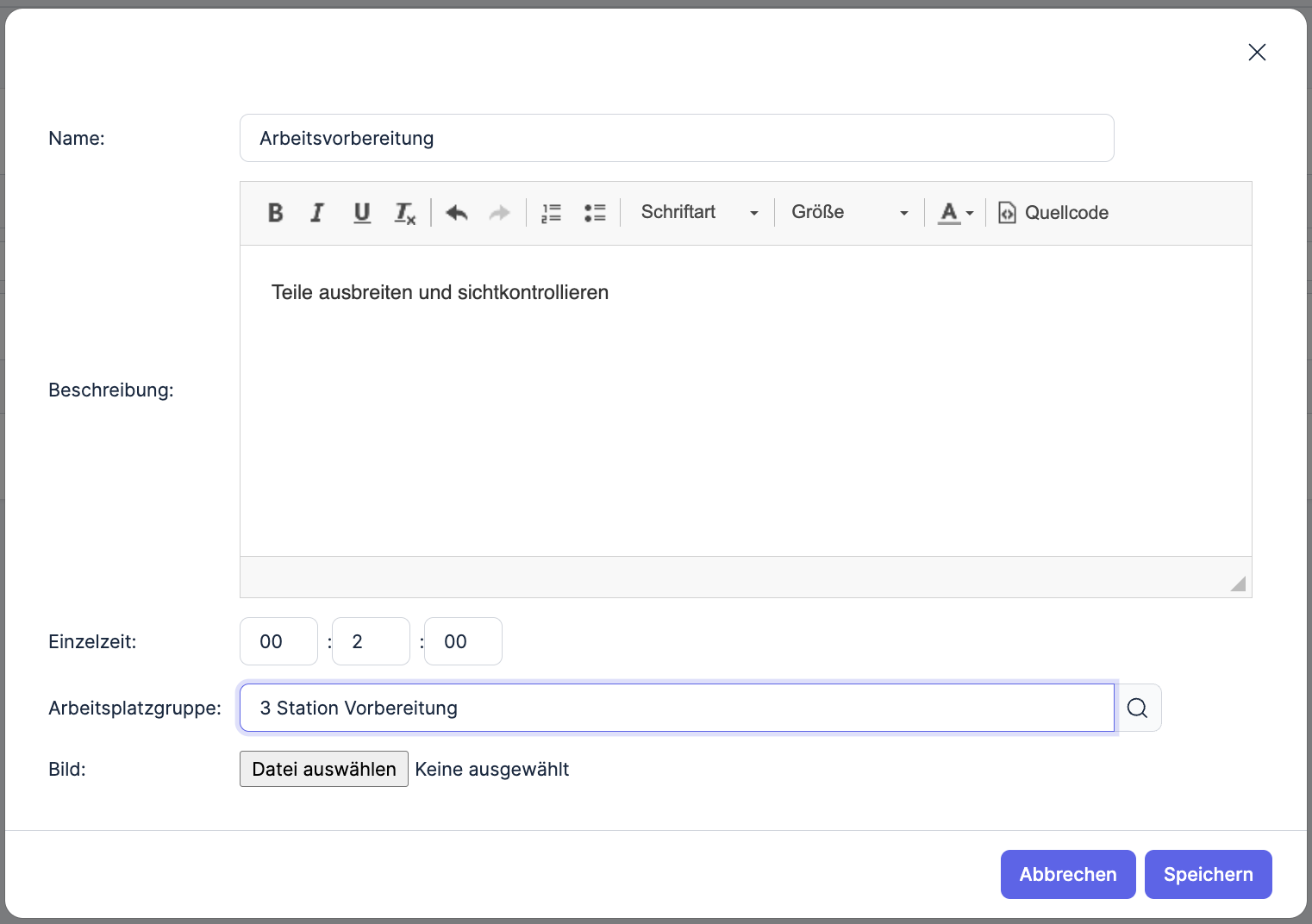Undo the last edit
Viewport: 1312px width, 924px height.
tap(457, 213)
